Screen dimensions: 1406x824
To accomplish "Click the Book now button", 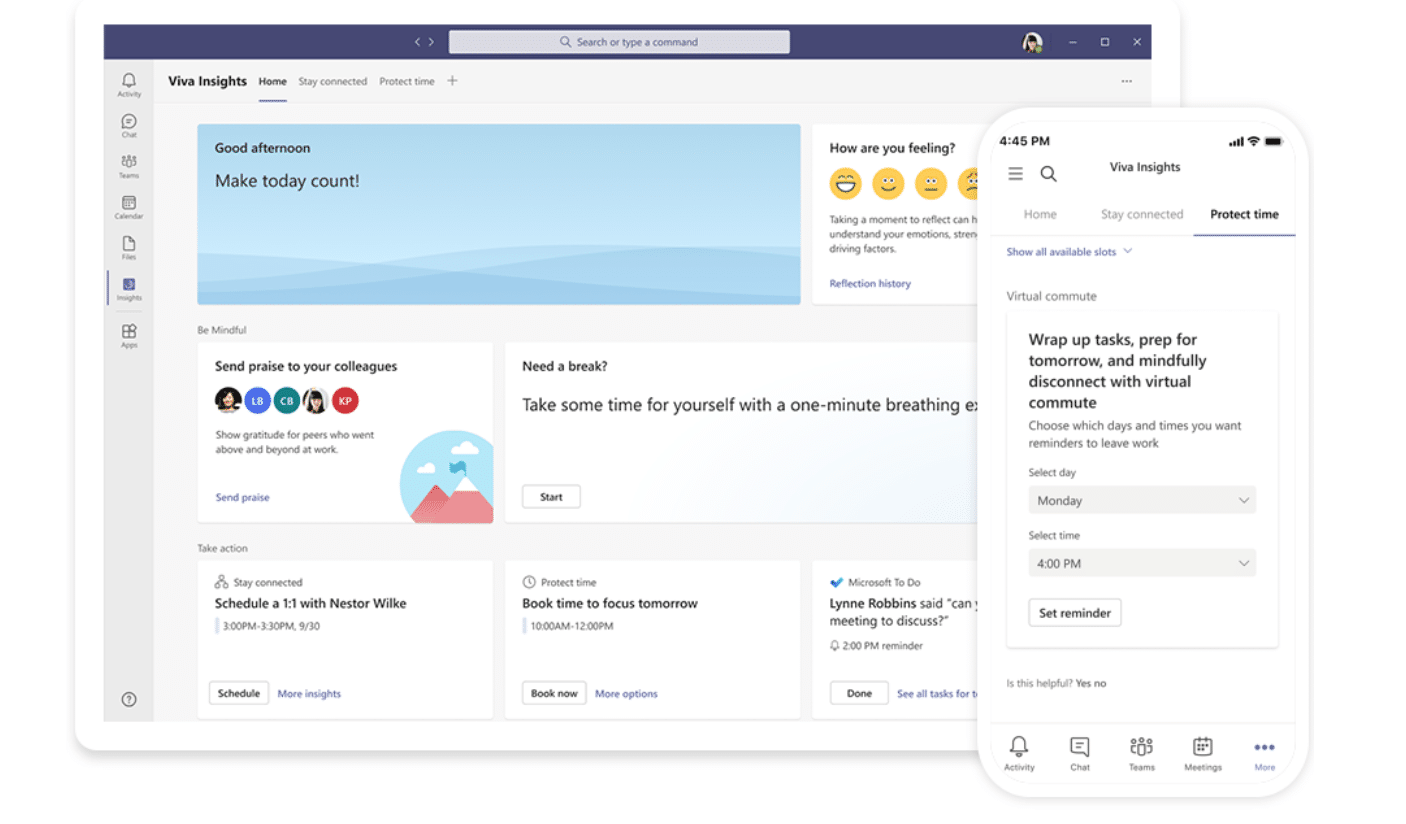I will tap(554, 693).
